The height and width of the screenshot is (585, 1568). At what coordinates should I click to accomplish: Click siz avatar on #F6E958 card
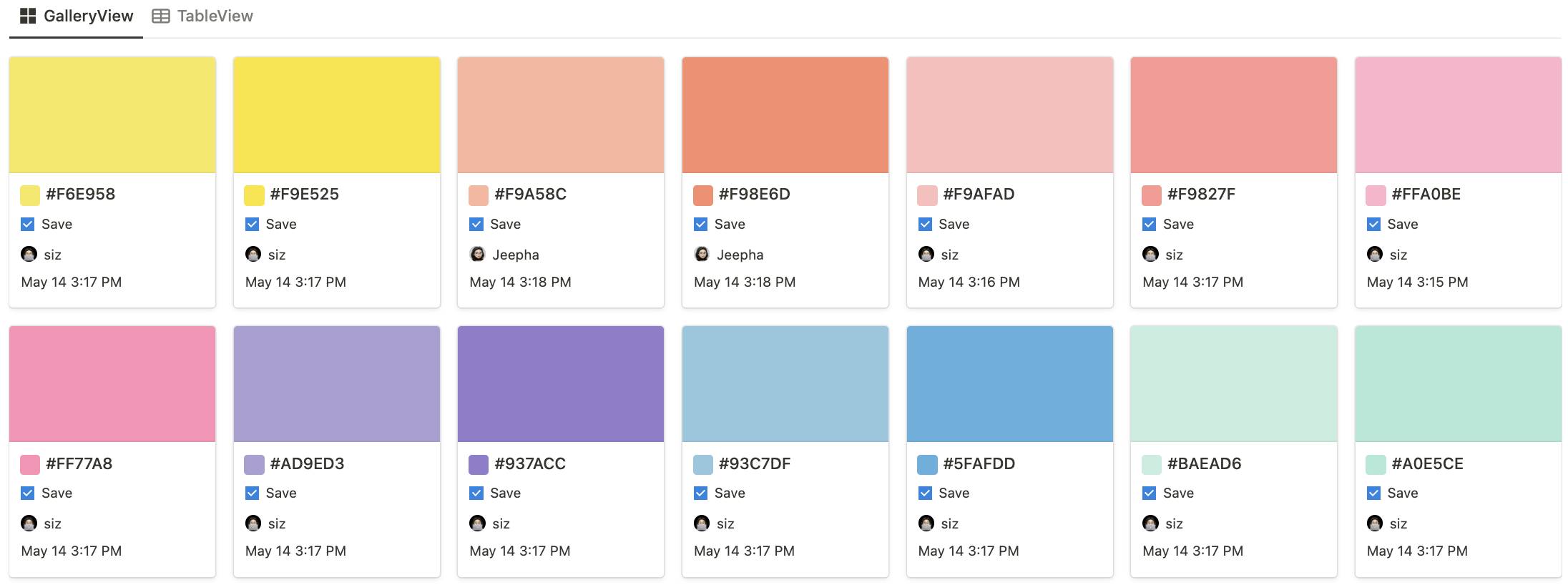point(29,255)
